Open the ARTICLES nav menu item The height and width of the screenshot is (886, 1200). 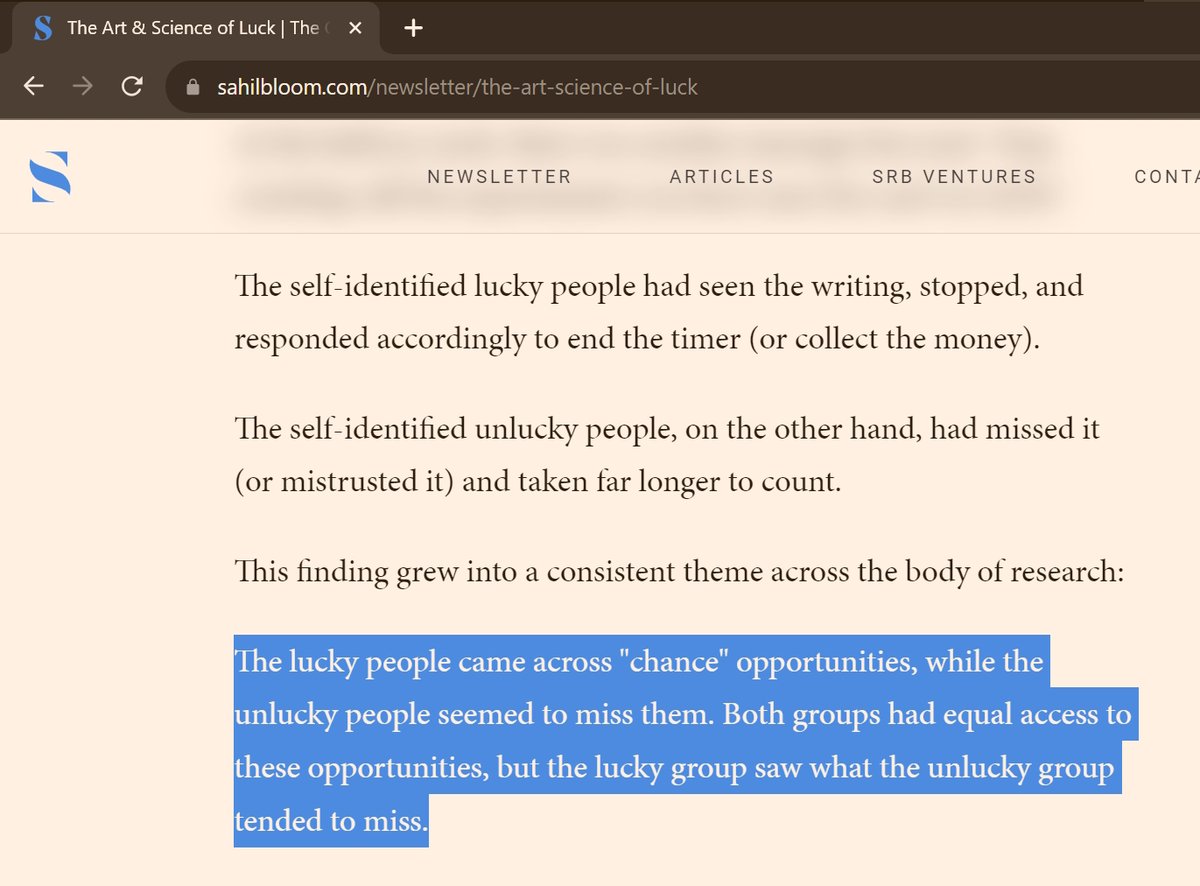pyautogui.click(x=722, y=177)
